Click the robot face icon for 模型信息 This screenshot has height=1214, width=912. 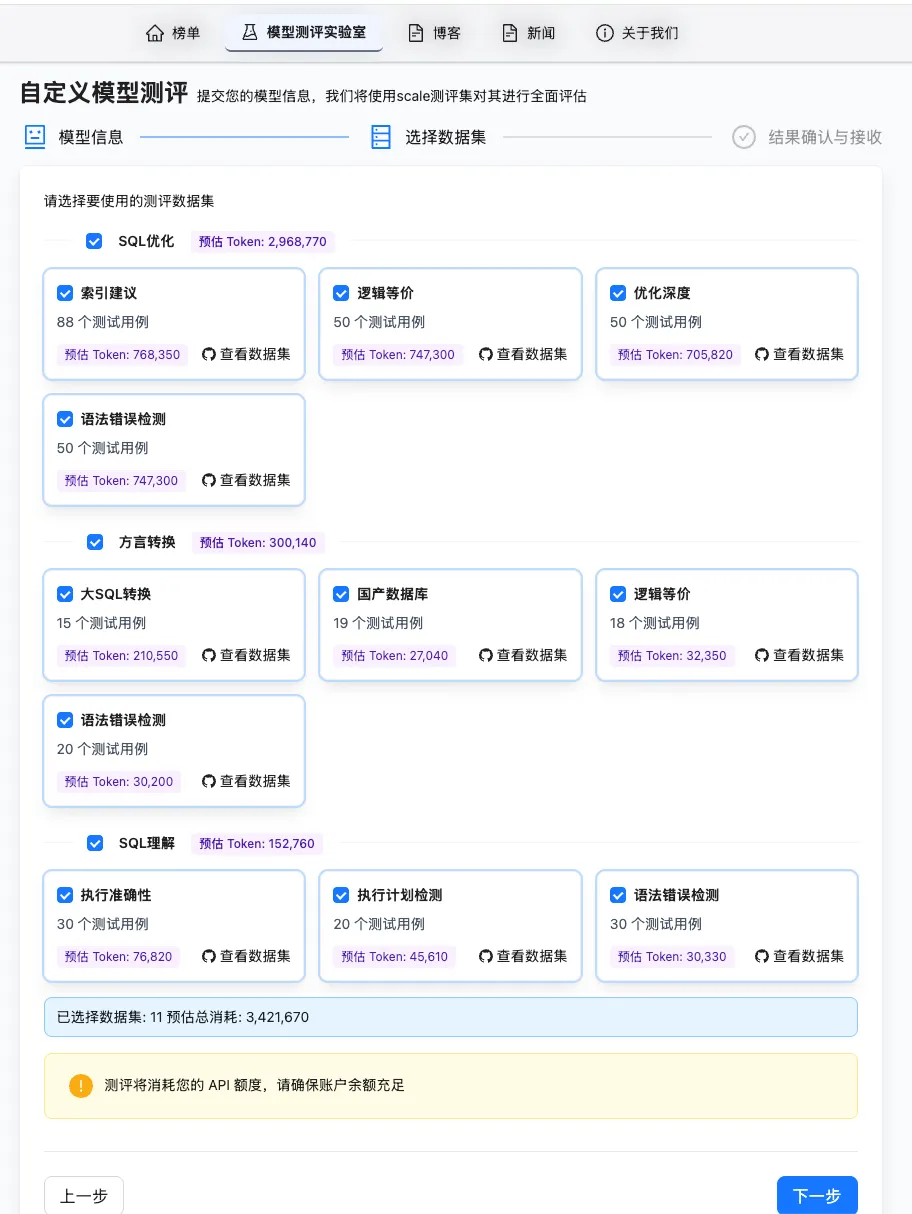(x=35, y=137)
